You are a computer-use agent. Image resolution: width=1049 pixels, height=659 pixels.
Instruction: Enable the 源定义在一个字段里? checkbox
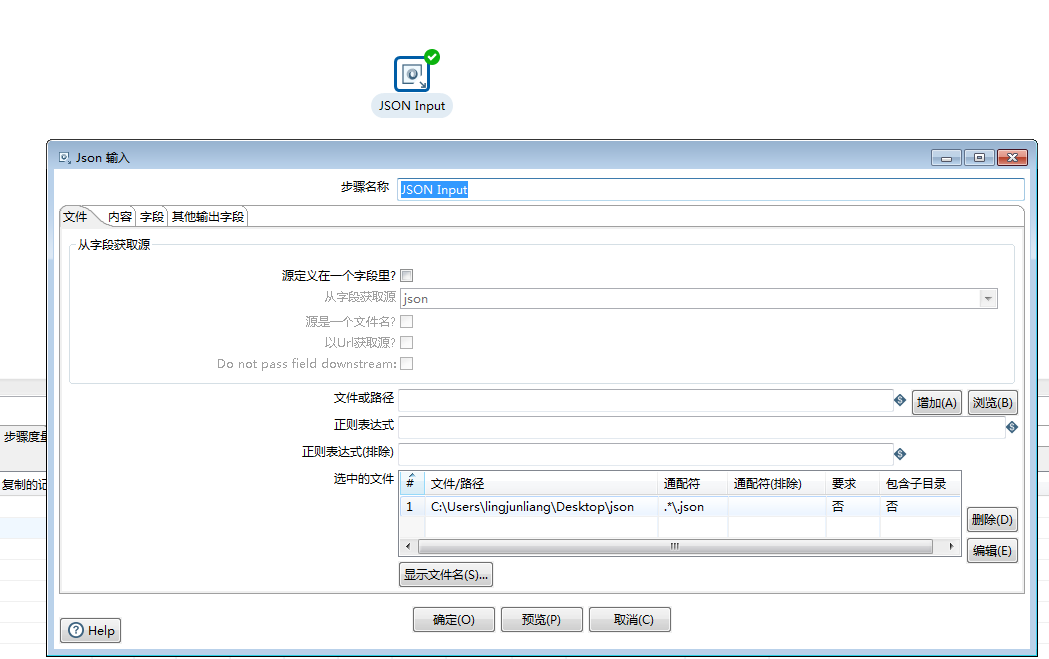coord(407,273)
